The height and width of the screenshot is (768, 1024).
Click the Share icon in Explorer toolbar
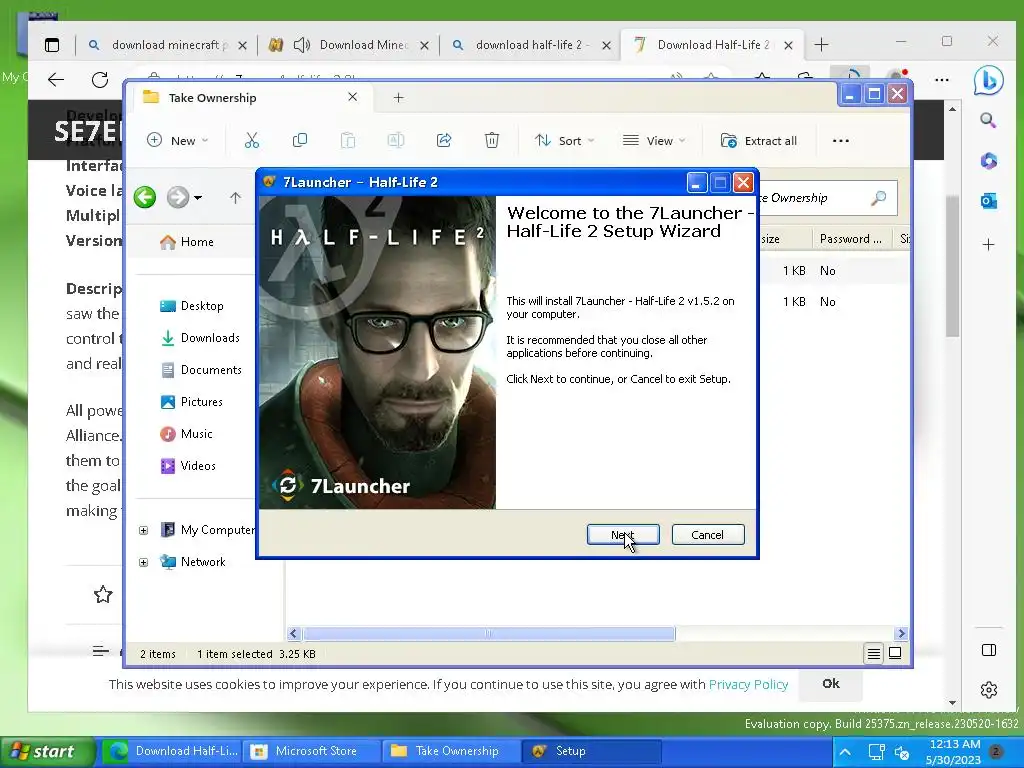[x=444, y=140]
